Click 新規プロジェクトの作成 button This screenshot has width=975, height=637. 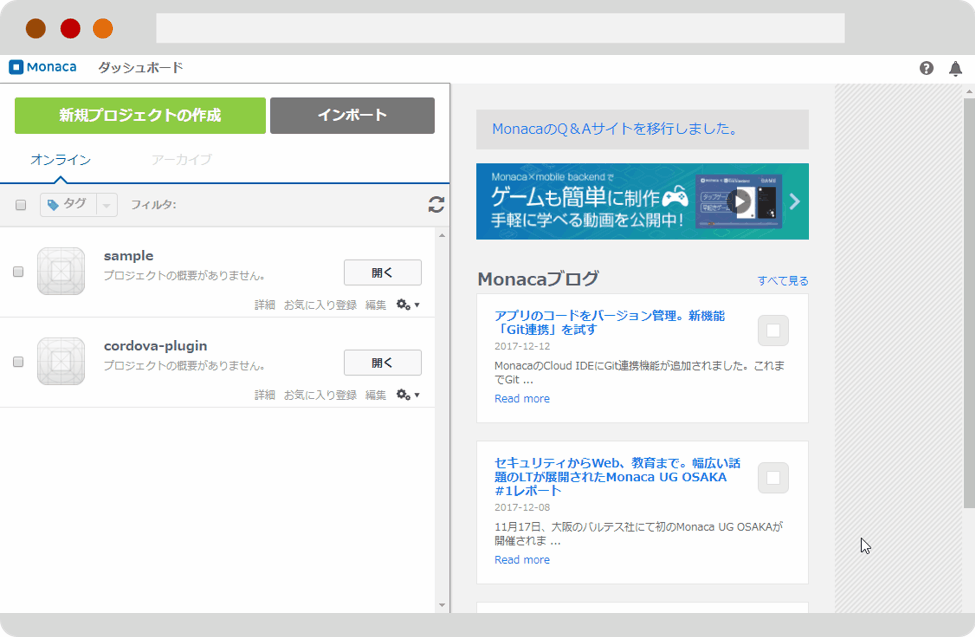tap(141, 115)
